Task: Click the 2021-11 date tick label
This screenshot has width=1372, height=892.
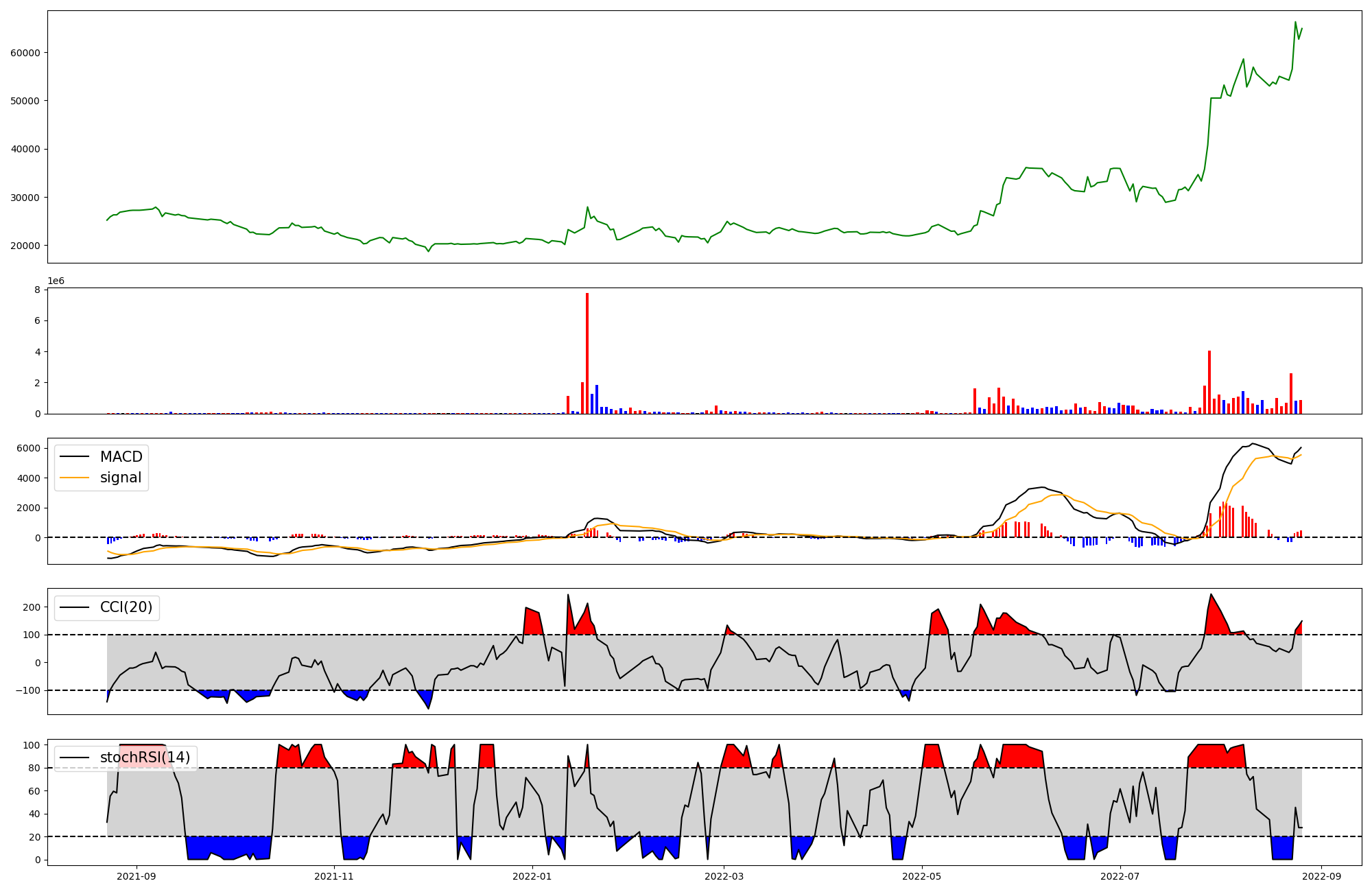Action: [x=334, y=876]
